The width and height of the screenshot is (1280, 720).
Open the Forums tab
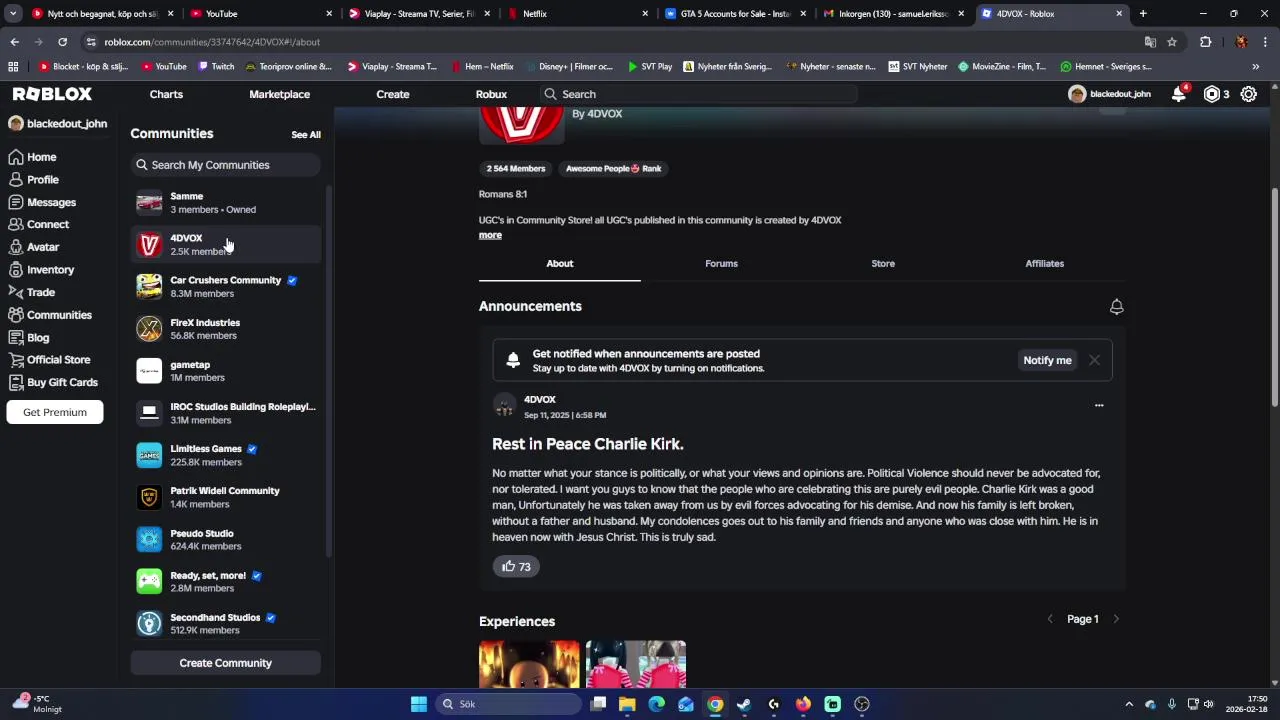[721, 264]
